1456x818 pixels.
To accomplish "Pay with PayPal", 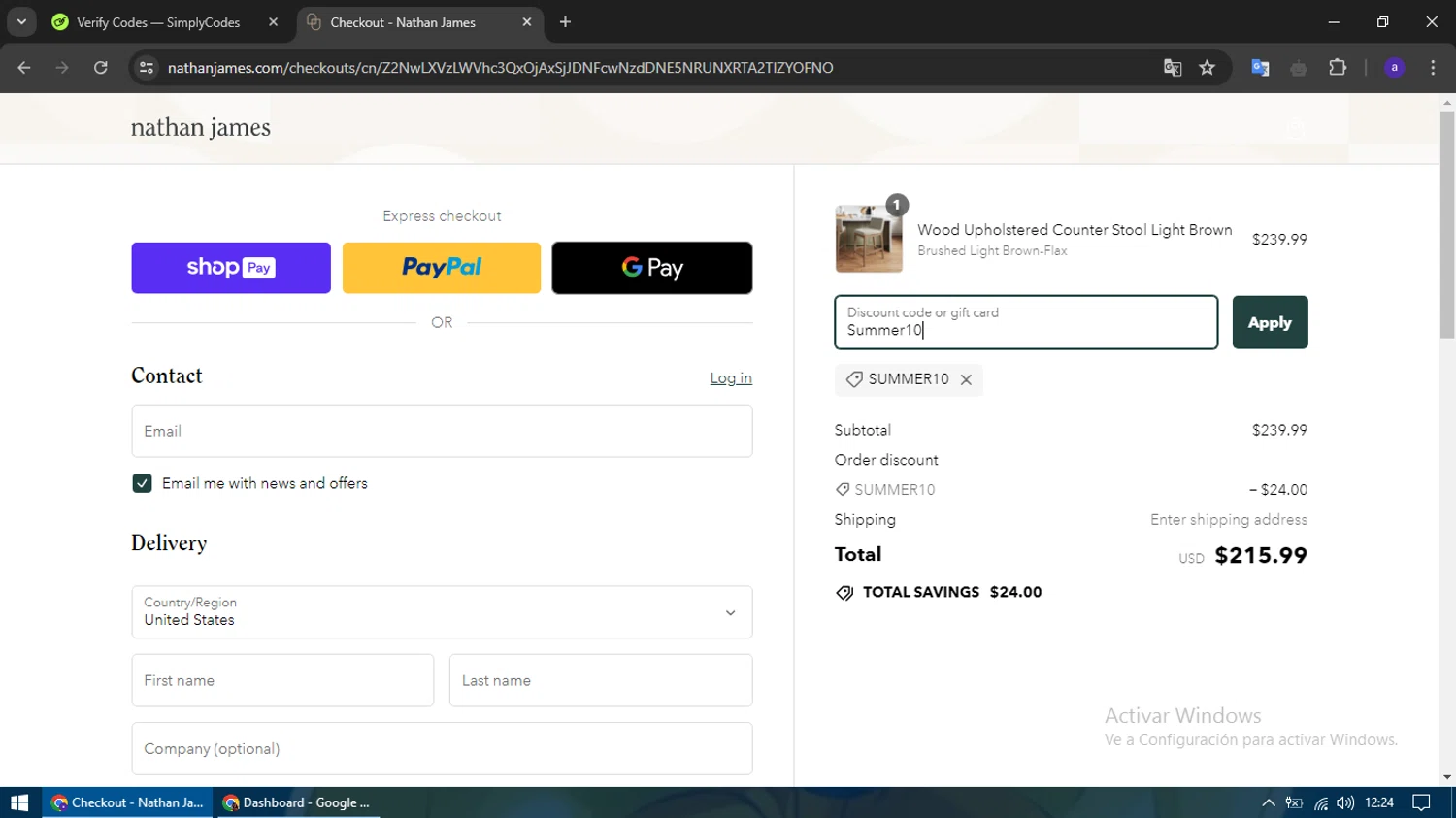I will tap(442, 268).
